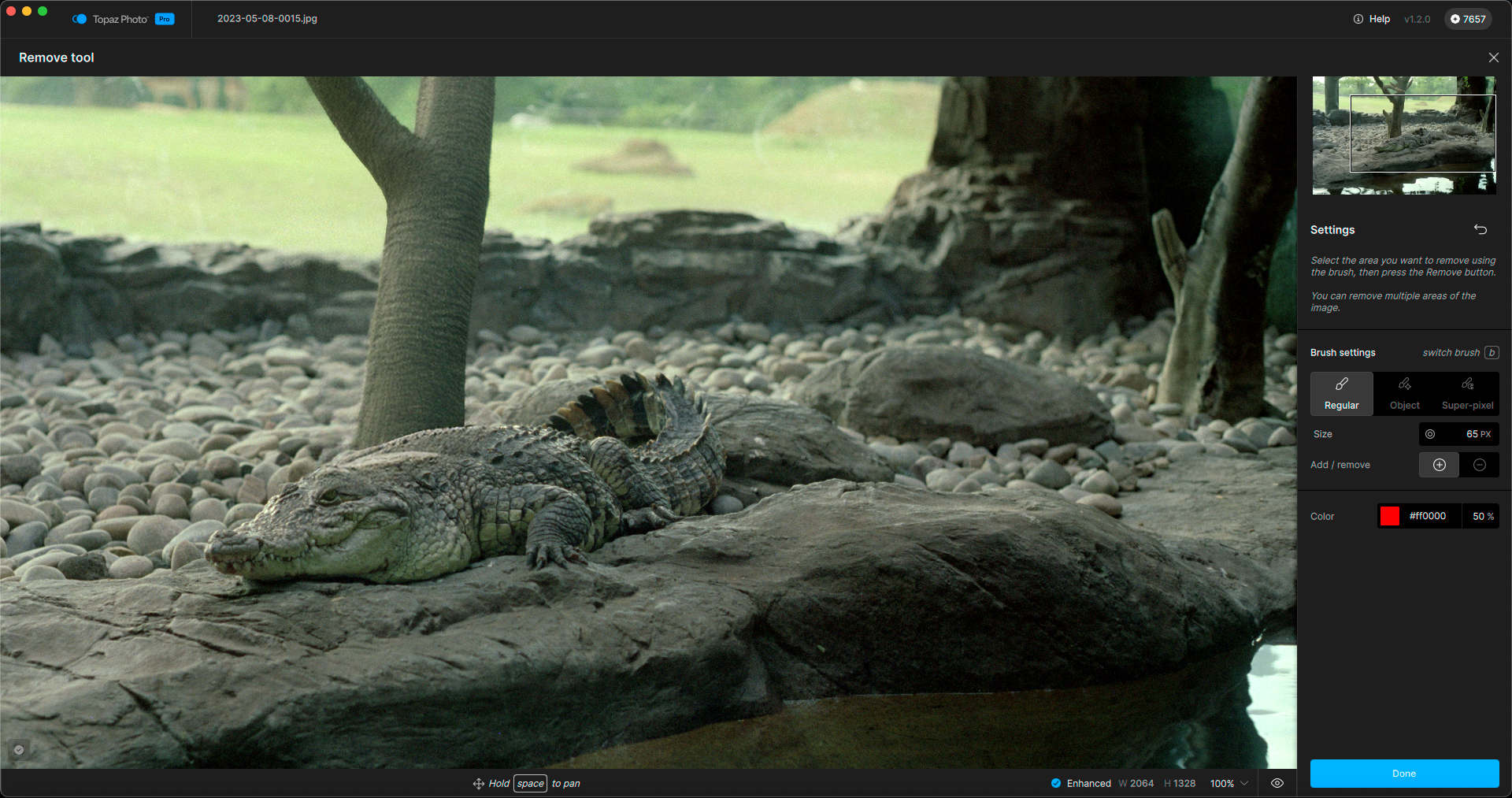Open the Help menu
Viewport: 1512px width, 798px height.
(1372, 19)
